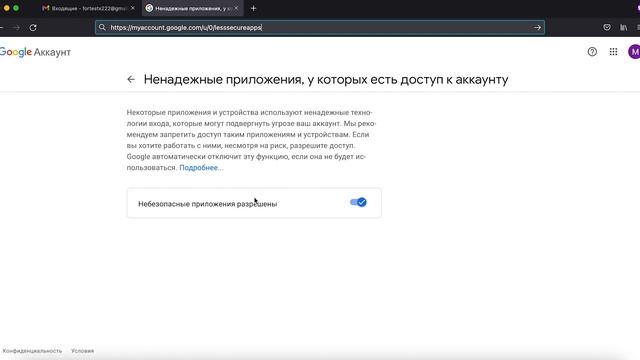Click the go arrow in the address bar
640x360 pixels.
537,28
